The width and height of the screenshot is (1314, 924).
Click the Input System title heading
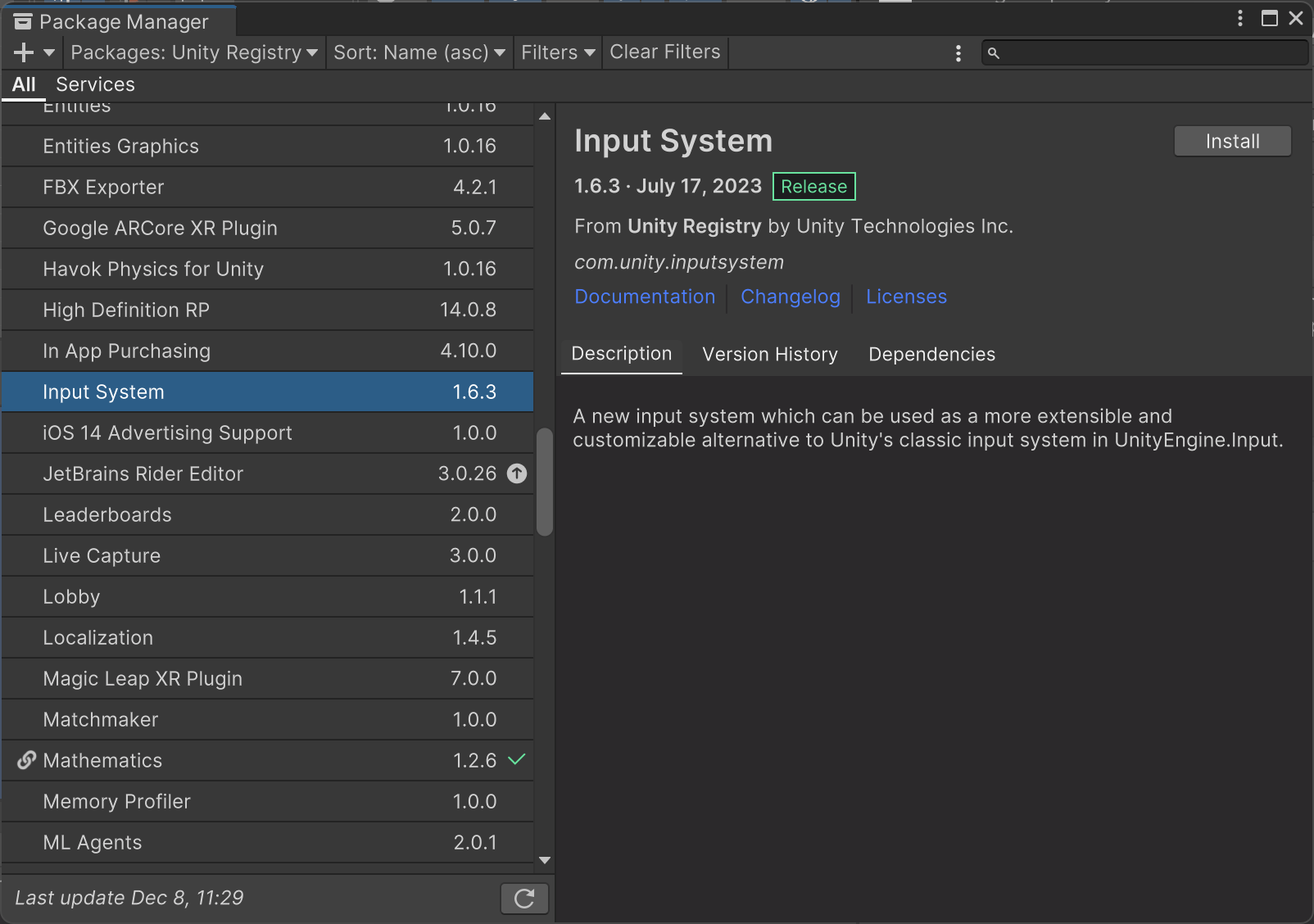click(x=673, y=141)
